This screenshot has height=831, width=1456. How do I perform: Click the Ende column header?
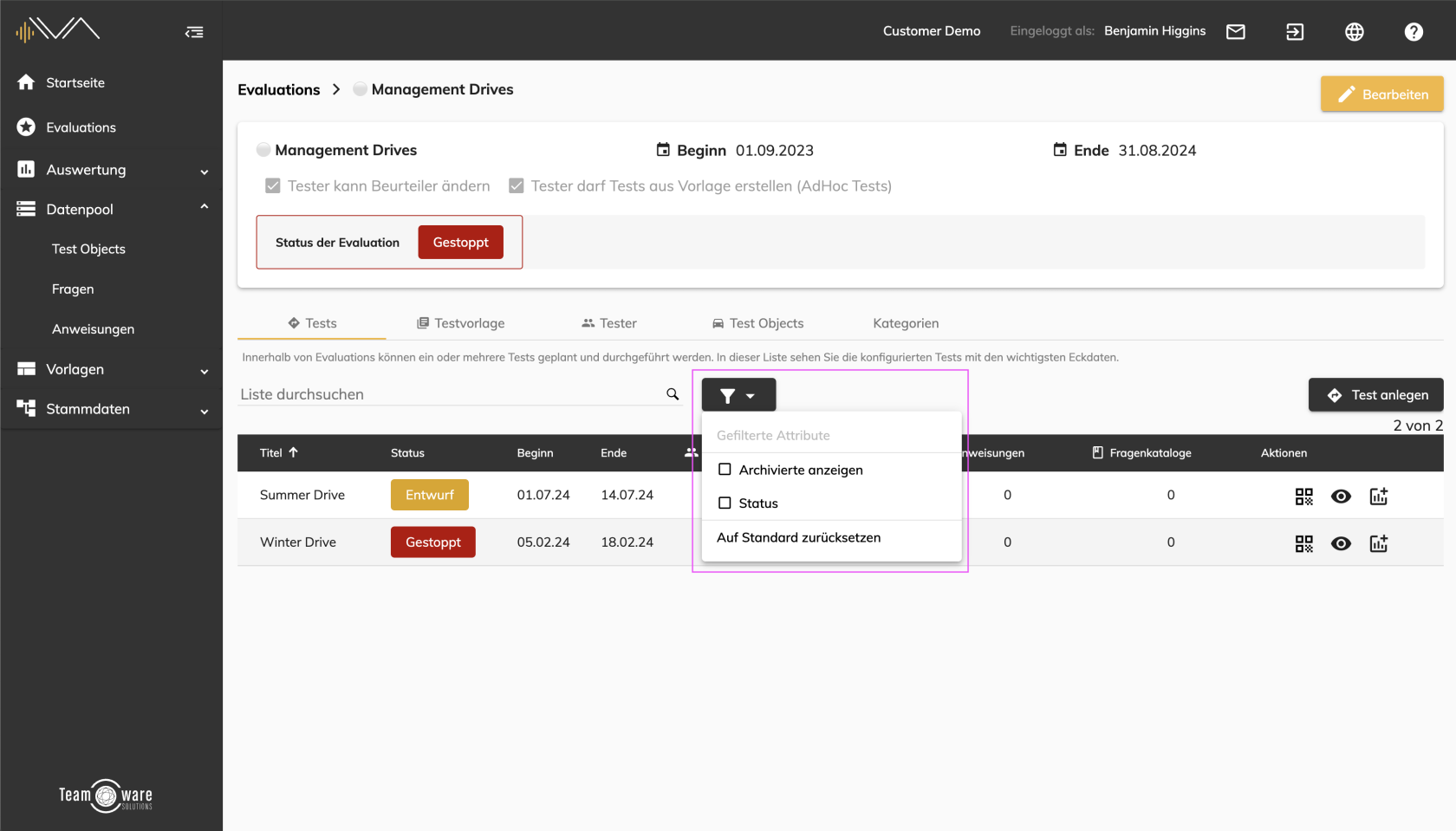coord(614,453)
